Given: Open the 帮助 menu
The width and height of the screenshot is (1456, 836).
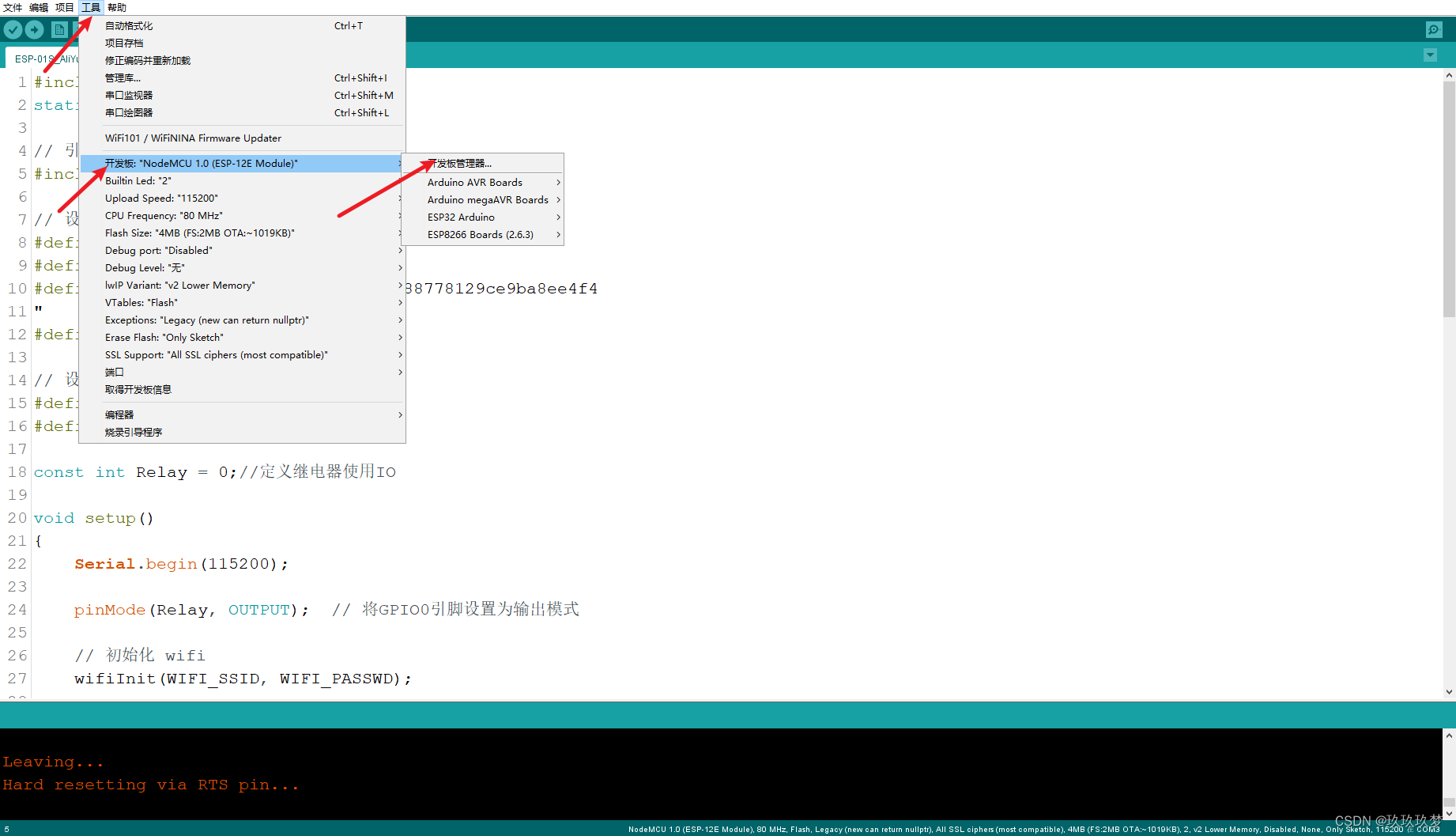Looking at the screenshot, I should 117,7.
